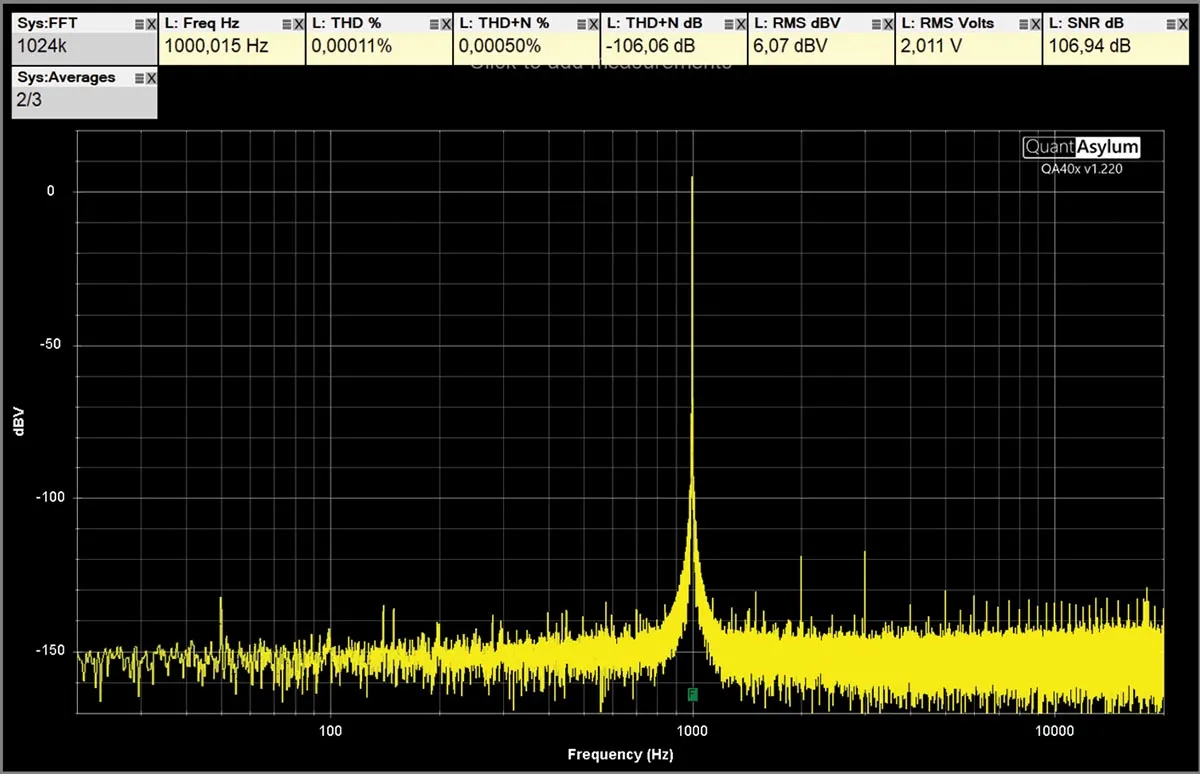Close the L: RMS Volts measurement tile
The image size is (1200, 774).
1036,23
